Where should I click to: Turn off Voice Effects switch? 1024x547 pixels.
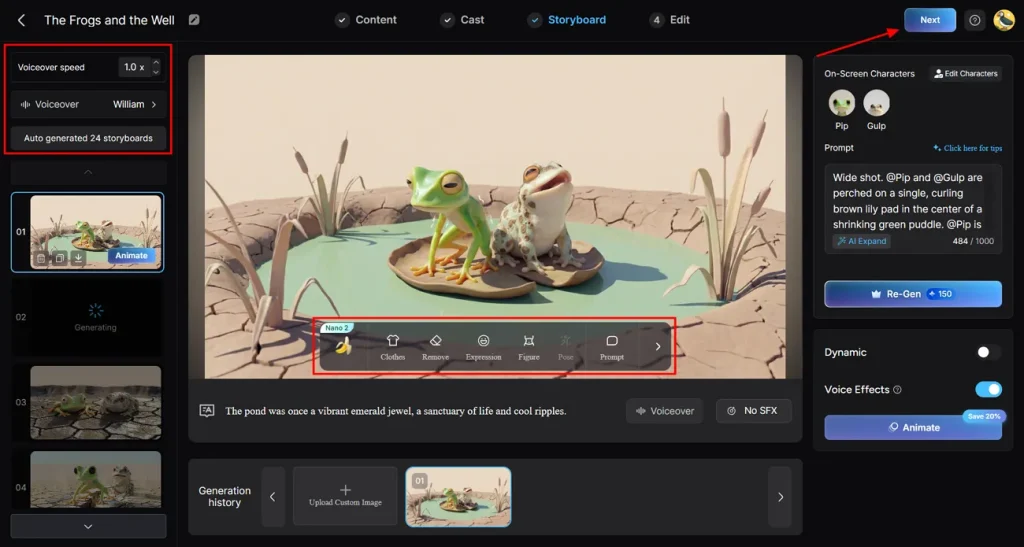coord(988,389)
